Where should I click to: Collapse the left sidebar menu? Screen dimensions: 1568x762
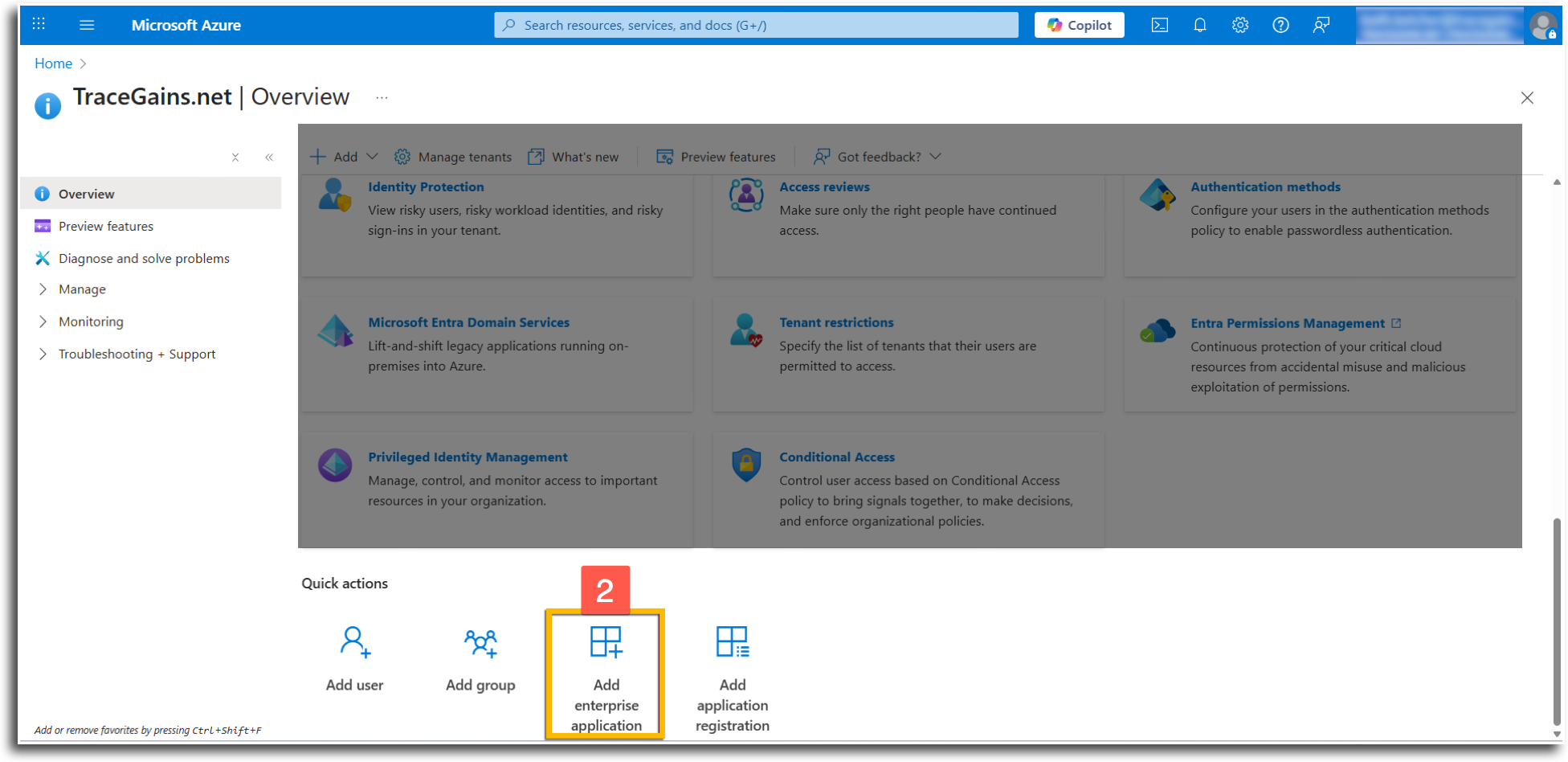click(269, 158)
